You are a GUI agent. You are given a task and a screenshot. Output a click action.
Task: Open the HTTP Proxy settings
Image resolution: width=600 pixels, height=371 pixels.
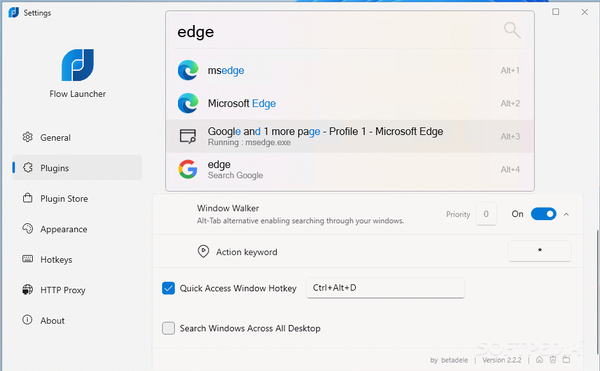pyautogui.click(x=77, y=290)
